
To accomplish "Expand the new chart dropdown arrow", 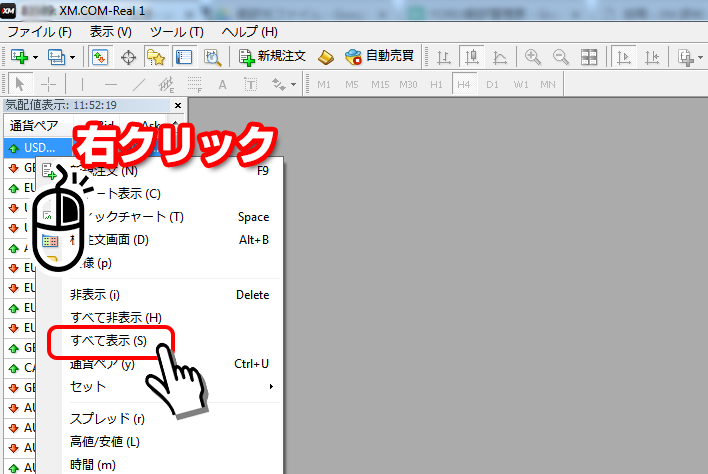I will point(35,57).
